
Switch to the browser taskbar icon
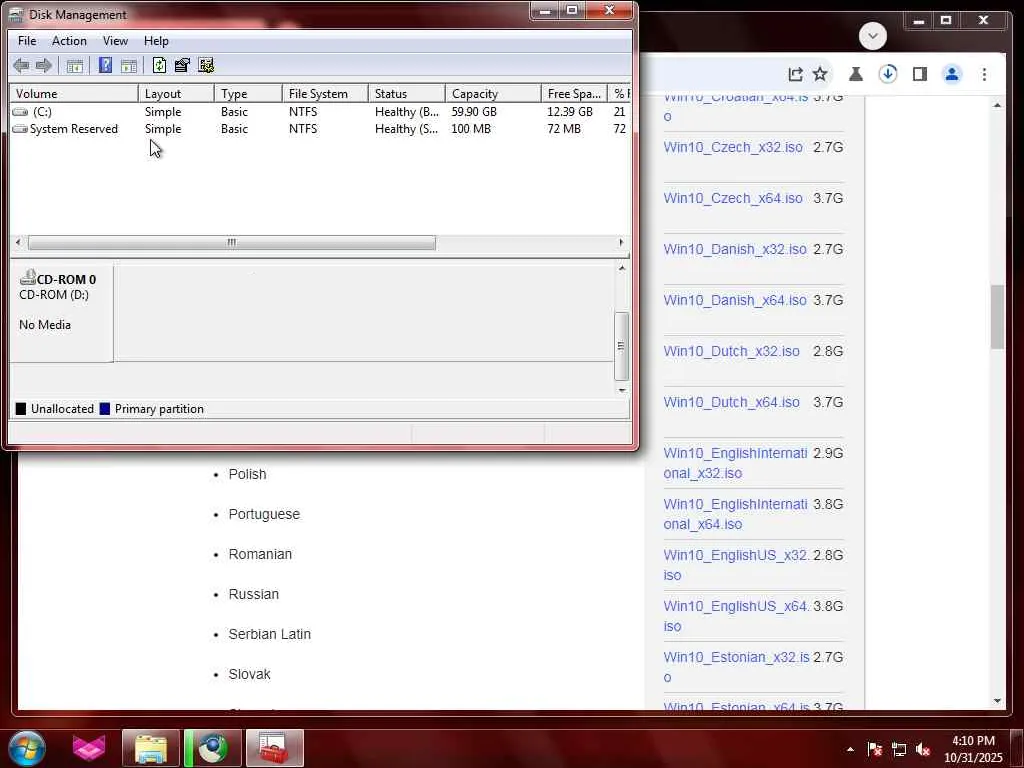tap(213, 748)
